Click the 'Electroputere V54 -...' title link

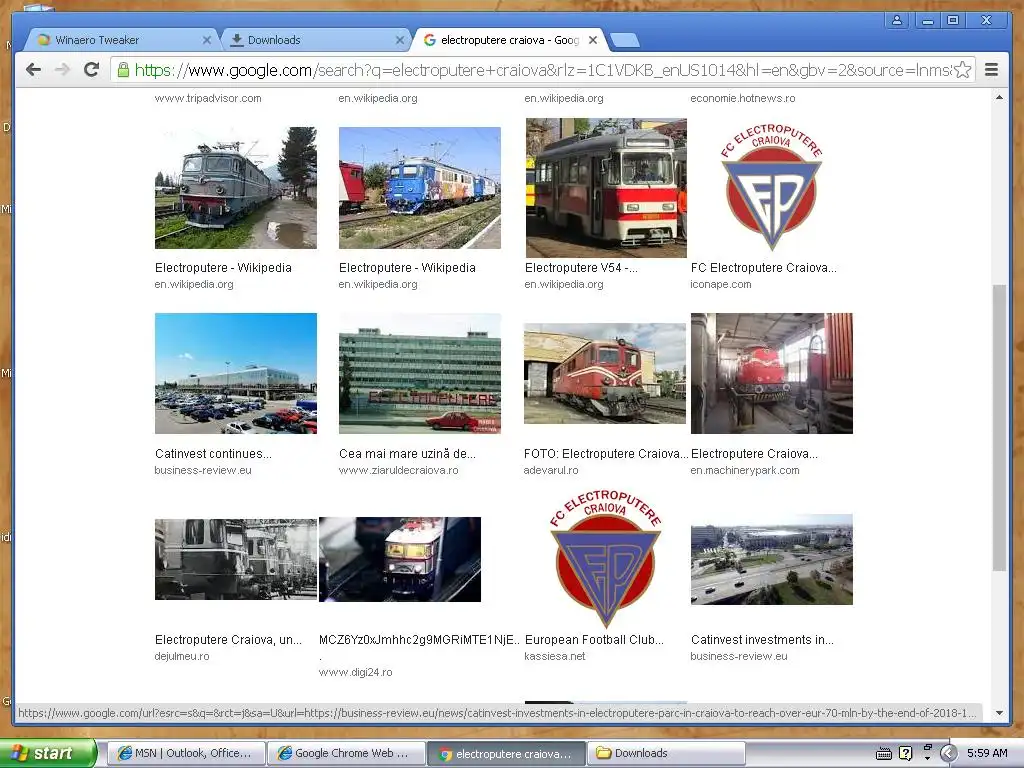pos(581,268)
